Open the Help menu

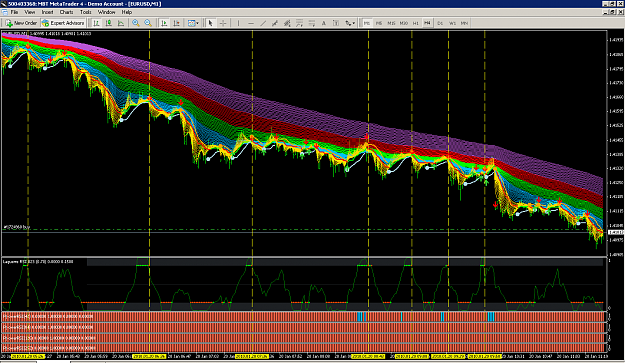(127, 12)
